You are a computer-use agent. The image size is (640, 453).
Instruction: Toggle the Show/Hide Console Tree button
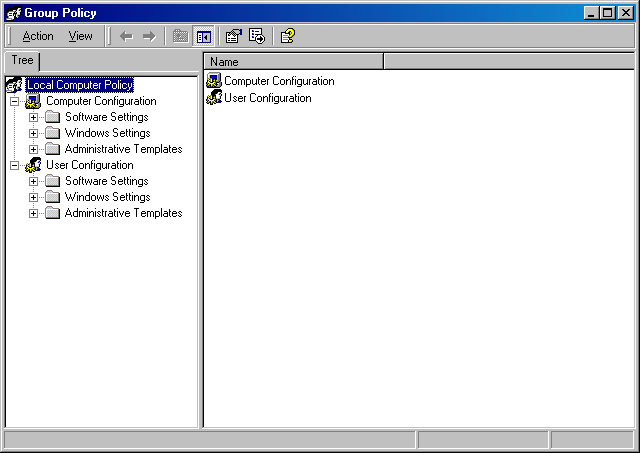click(x=204, y=37)
